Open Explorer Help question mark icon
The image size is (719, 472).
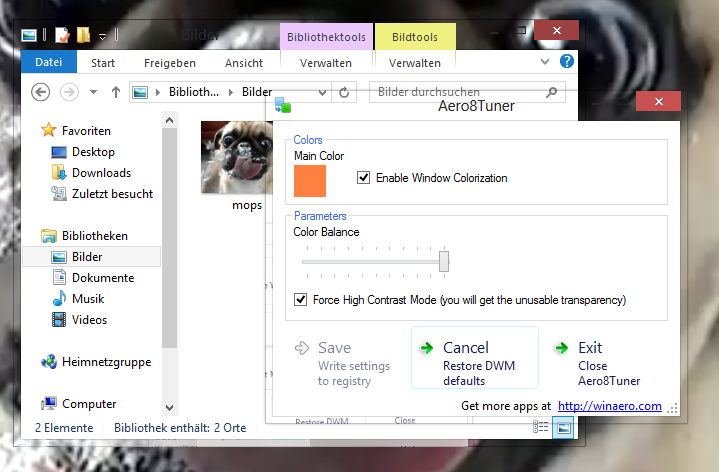[567, 61]
